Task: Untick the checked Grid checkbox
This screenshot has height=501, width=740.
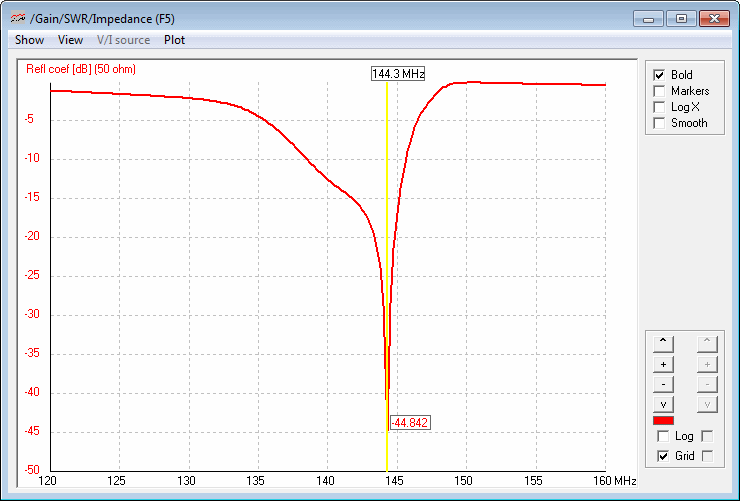Action: 663,456
